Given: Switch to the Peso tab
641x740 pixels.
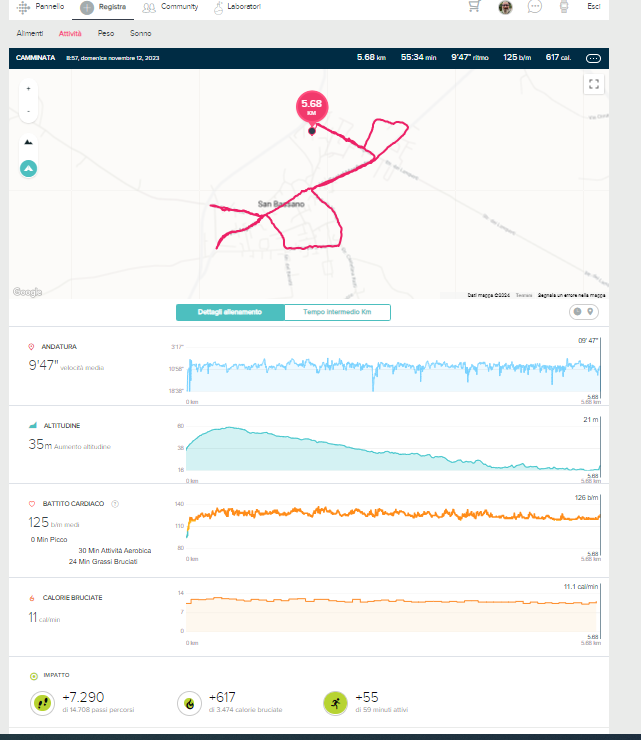Looking at the screenshot, I should (106, 34).
